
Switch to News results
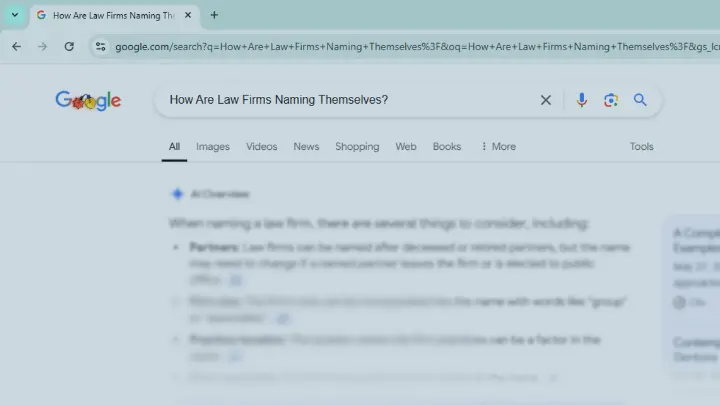pyautogui.click(x=306, y=146)
